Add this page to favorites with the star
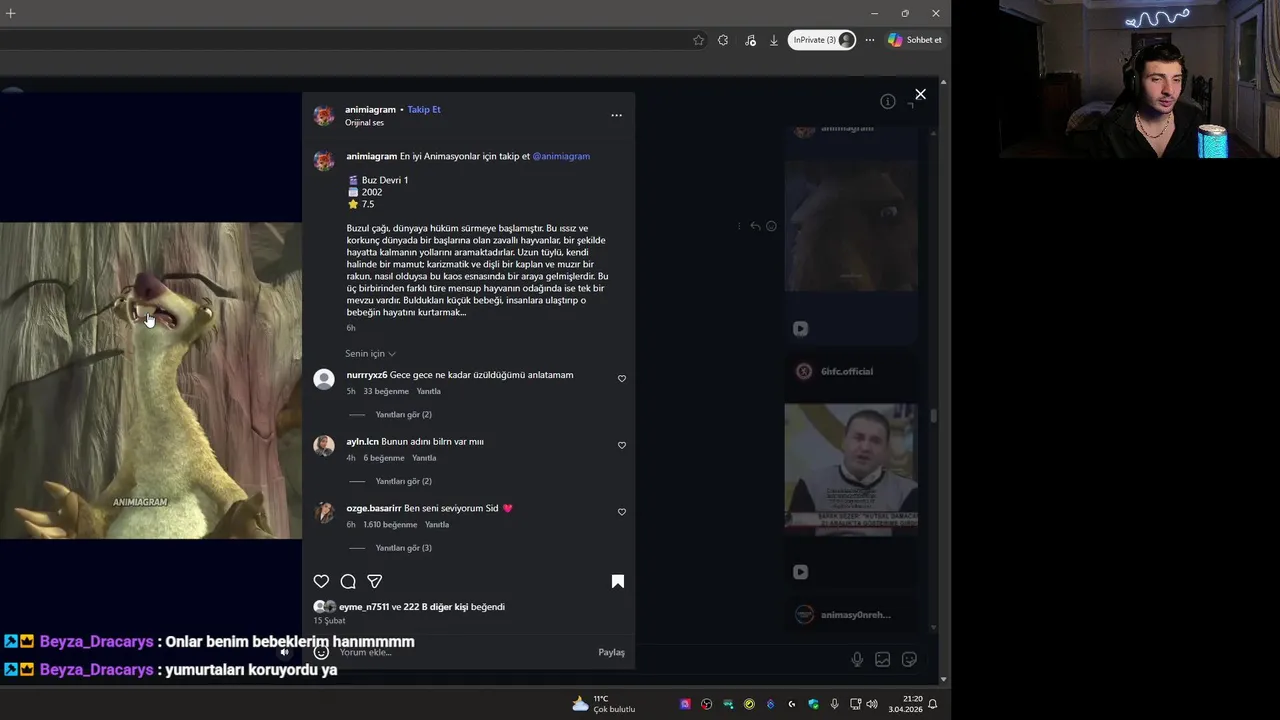The height and width of the screenshot is (720, 1280). pos(698,40)
